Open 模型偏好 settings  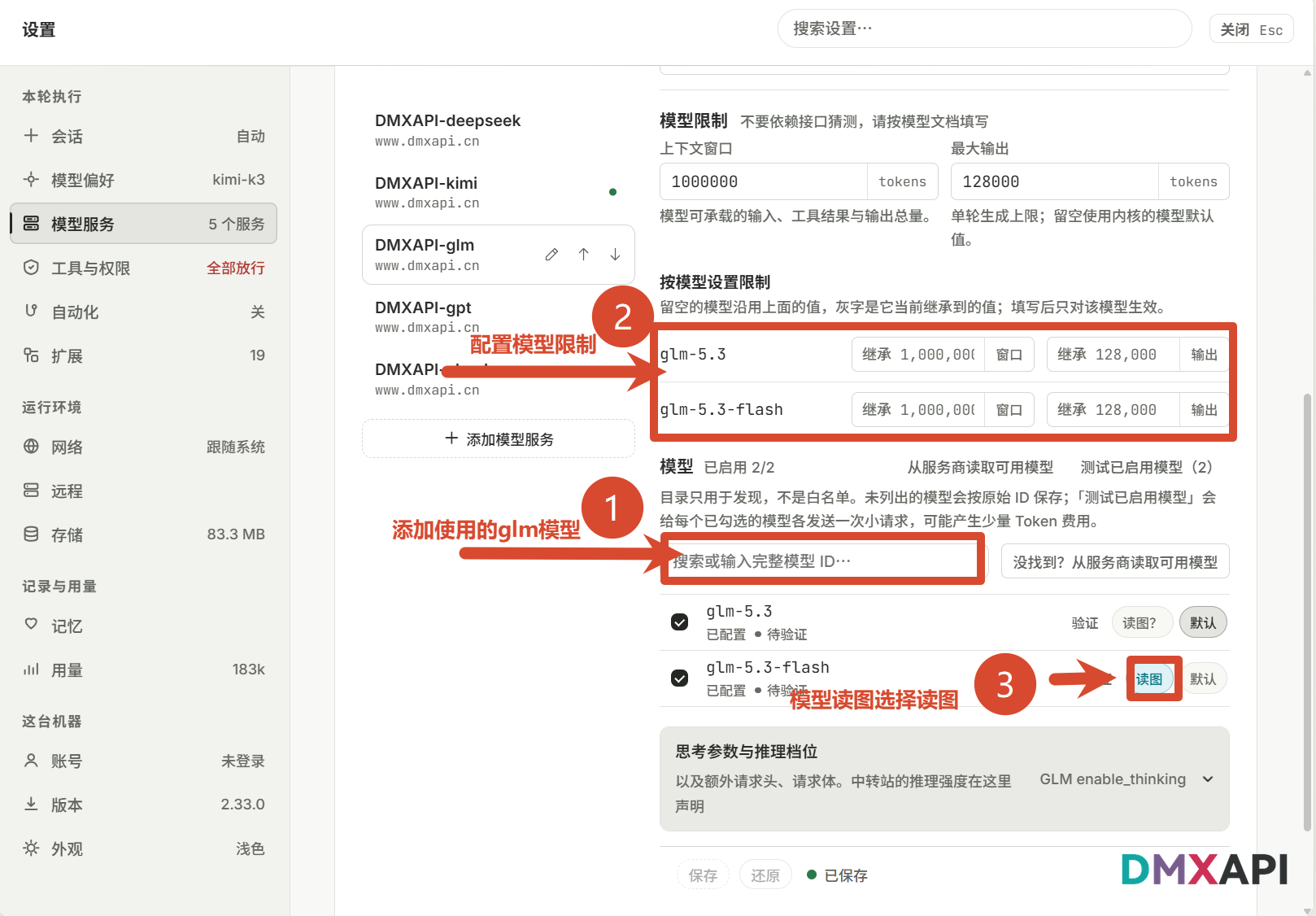(144, 180)
